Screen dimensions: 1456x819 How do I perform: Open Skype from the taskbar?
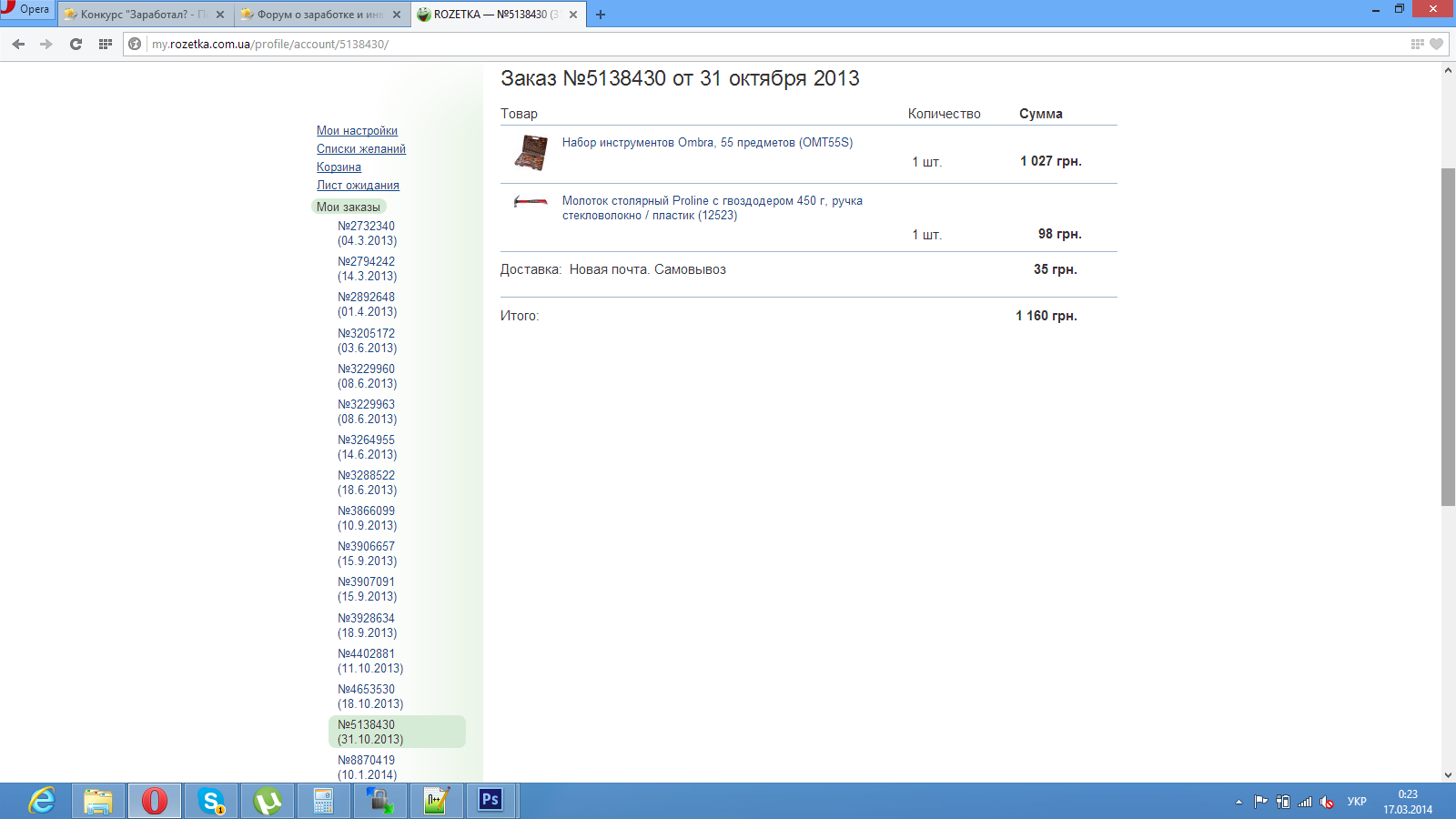211,801
